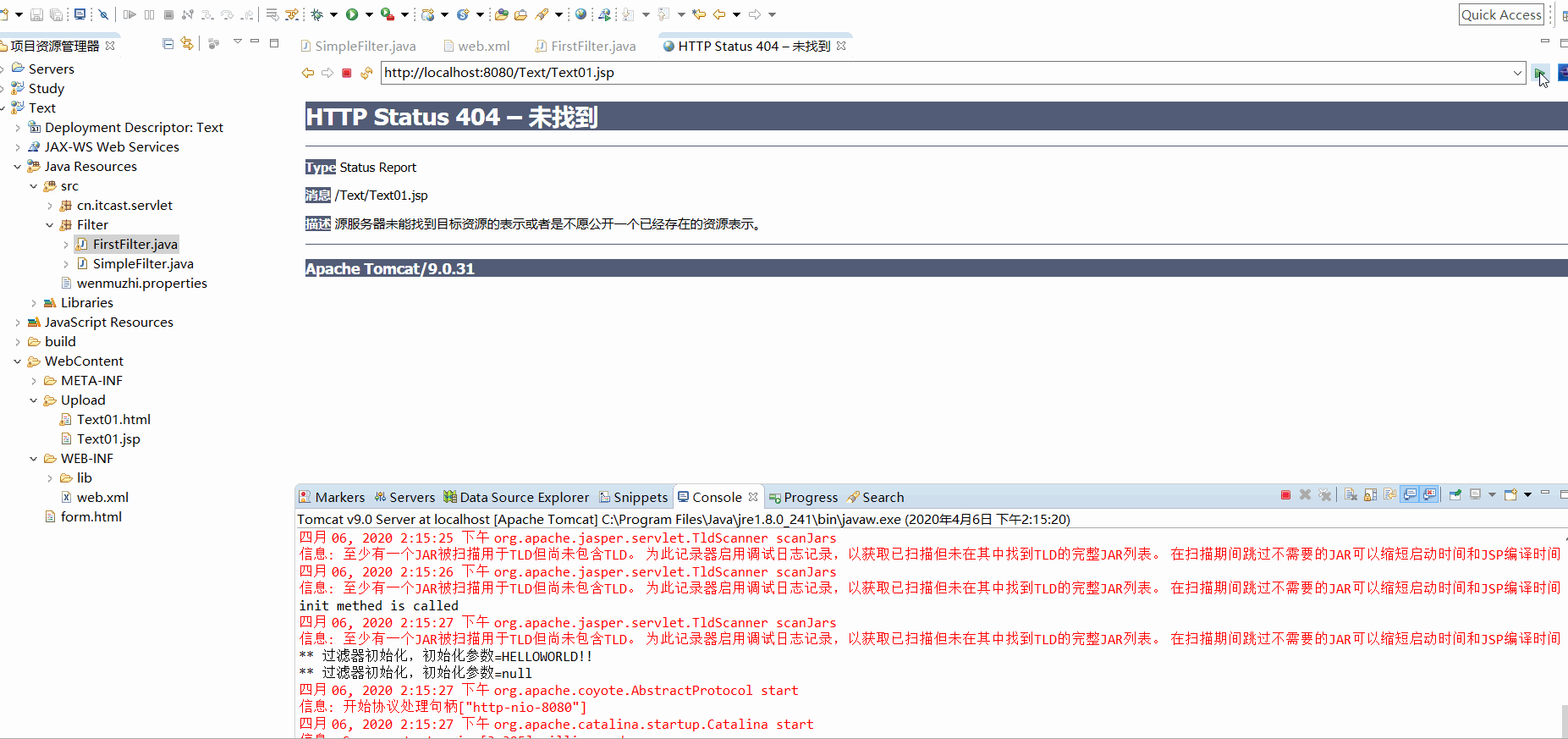Collapse the Java Resources node
The image size is (1568, 739).
[18, 167]
